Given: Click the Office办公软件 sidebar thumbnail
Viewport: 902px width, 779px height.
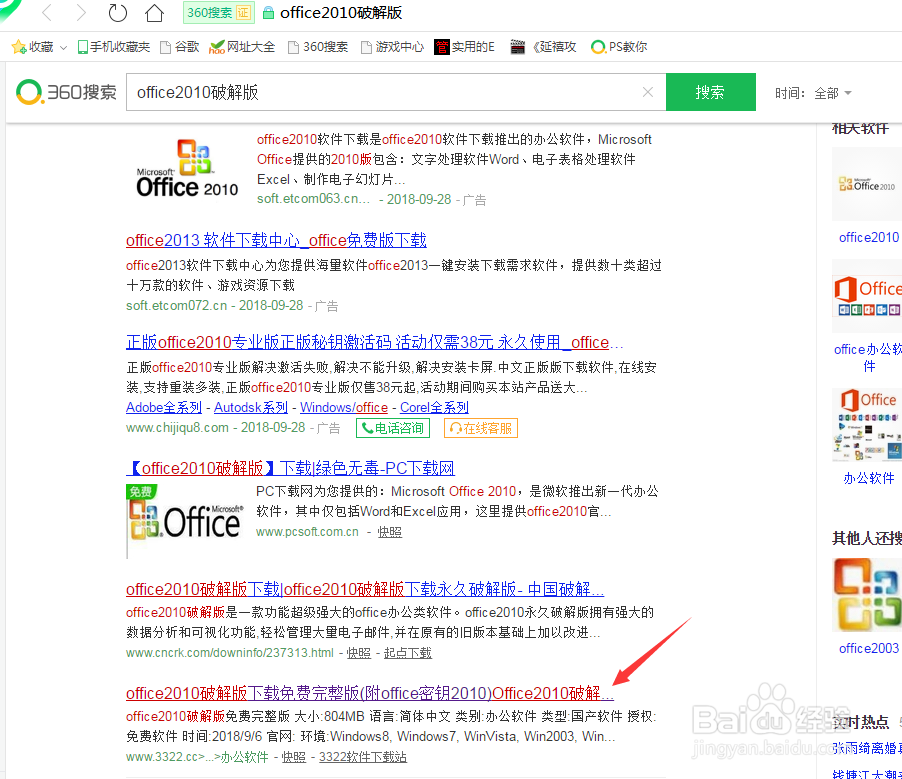Looking at the screenshot, I should tap(867, 296).
